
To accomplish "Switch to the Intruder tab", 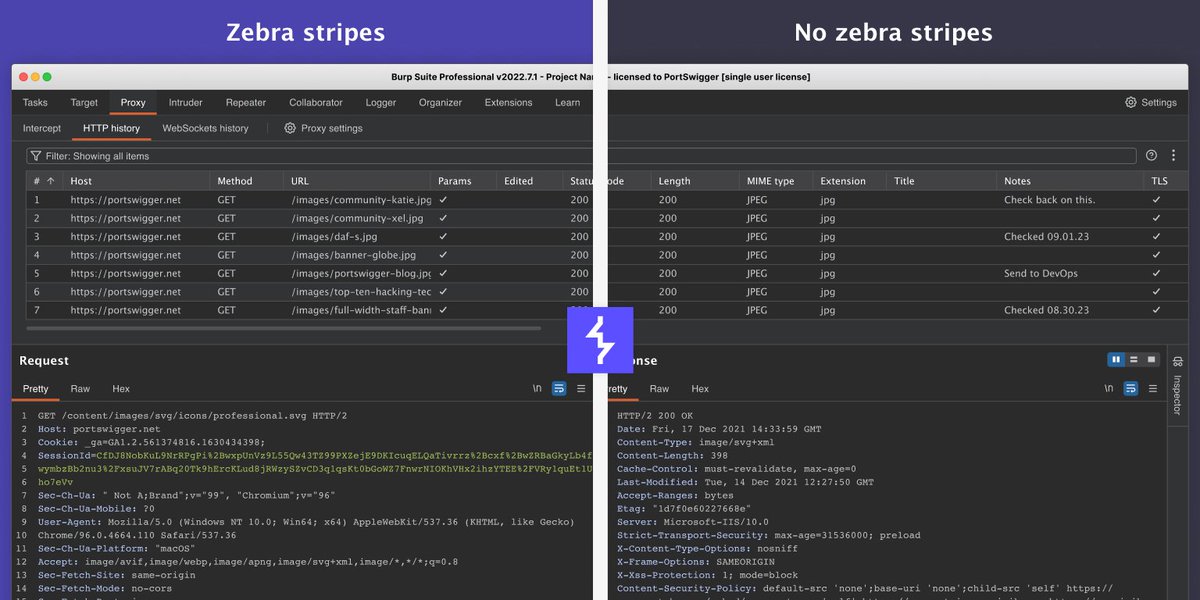I will pyautogui.click(x=185, y=102).
